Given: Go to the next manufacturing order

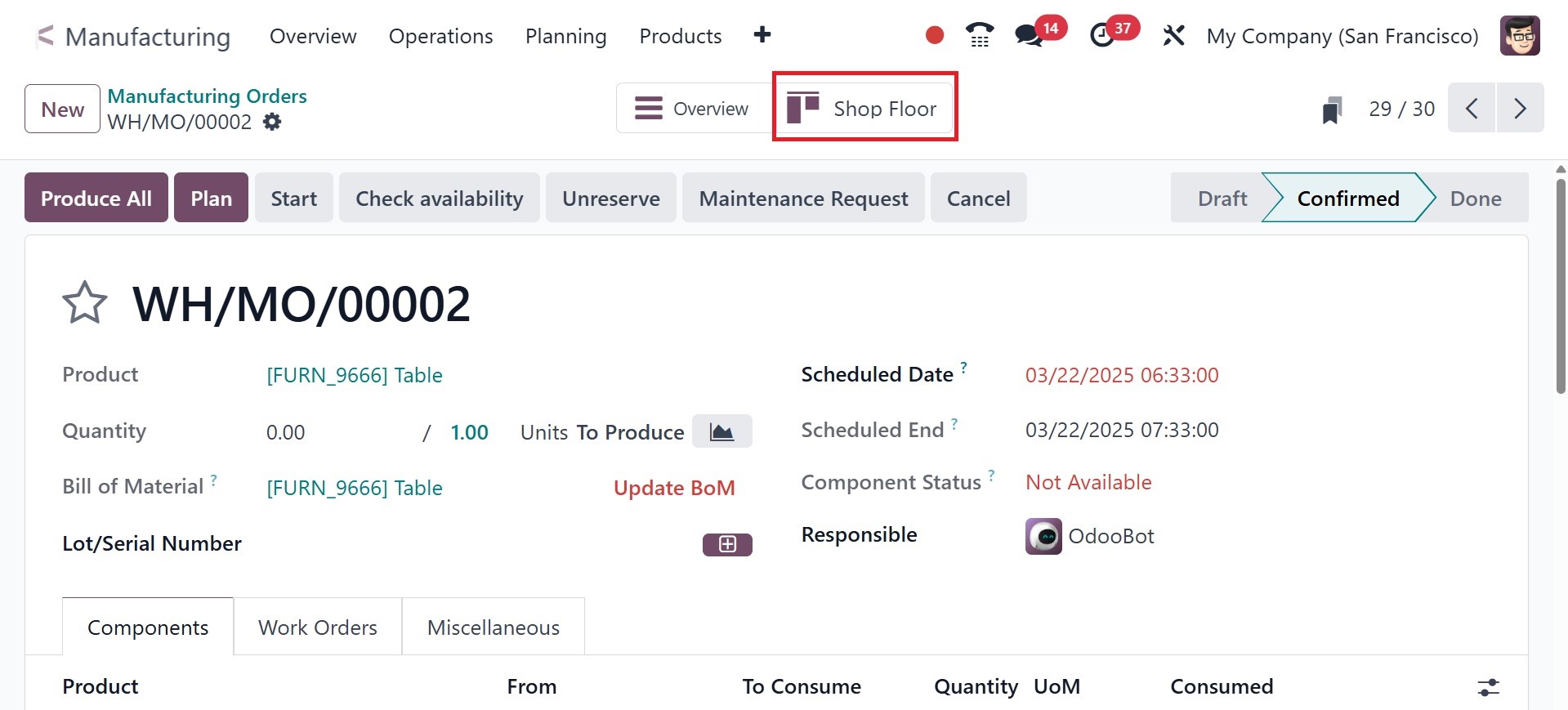Looking at the screenshot, I should pos(1520,108).
